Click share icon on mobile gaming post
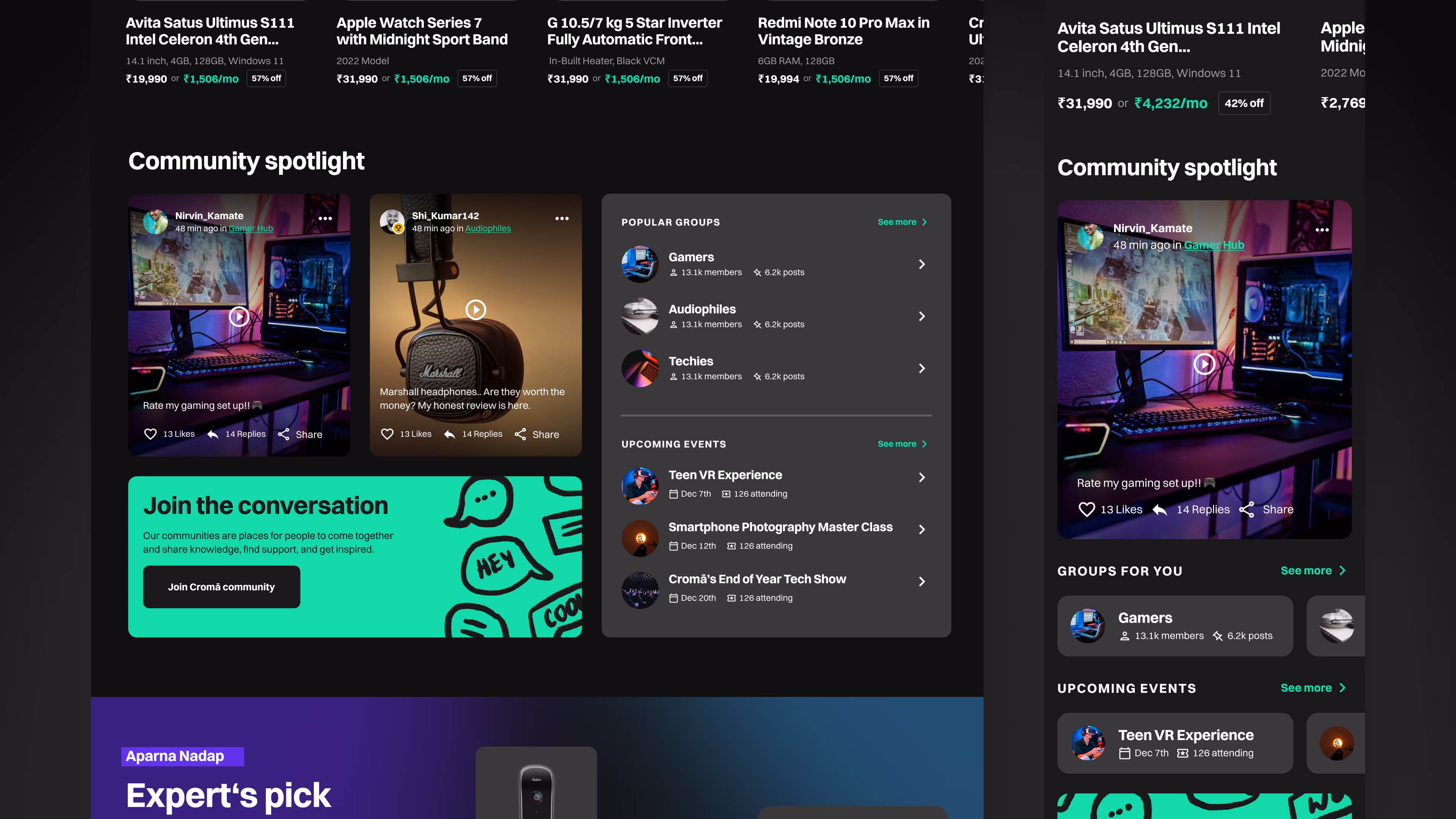 click(1247, 509)
